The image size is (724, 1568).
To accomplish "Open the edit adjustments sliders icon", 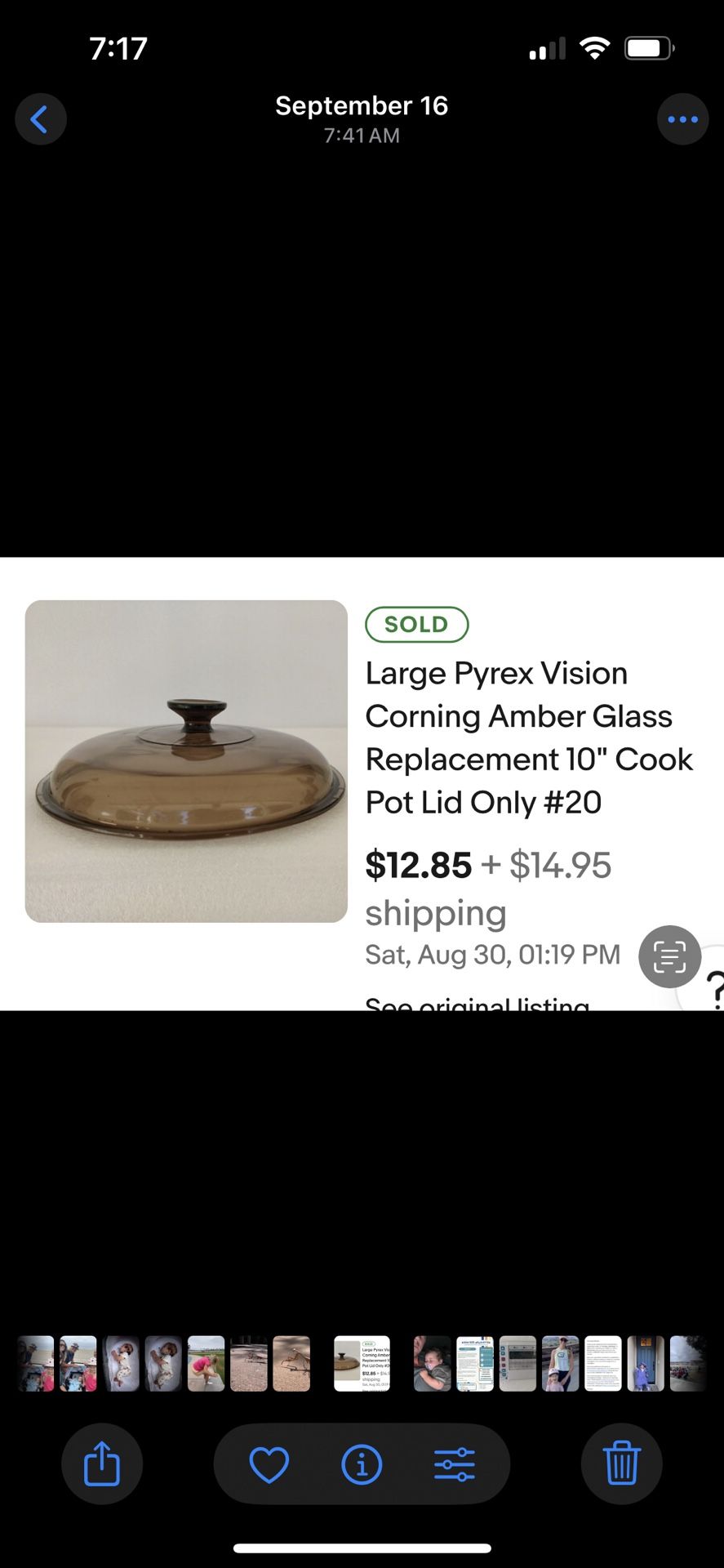I will click(x=455, y=1464).
